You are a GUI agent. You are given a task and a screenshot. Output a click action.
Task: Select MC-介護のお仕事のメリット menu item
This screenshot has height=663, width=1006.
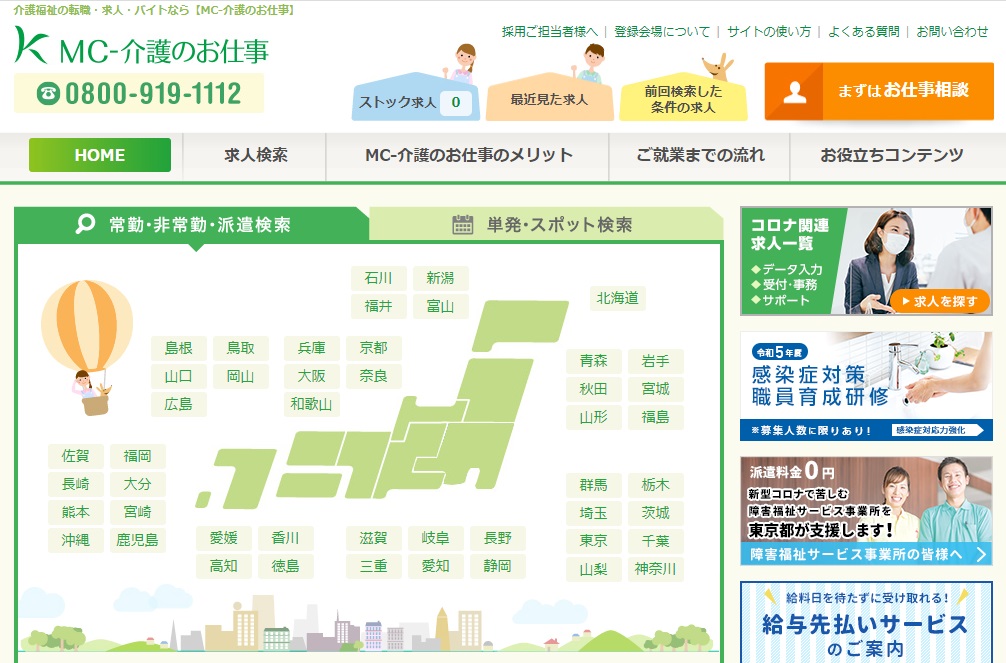(468, 155)
